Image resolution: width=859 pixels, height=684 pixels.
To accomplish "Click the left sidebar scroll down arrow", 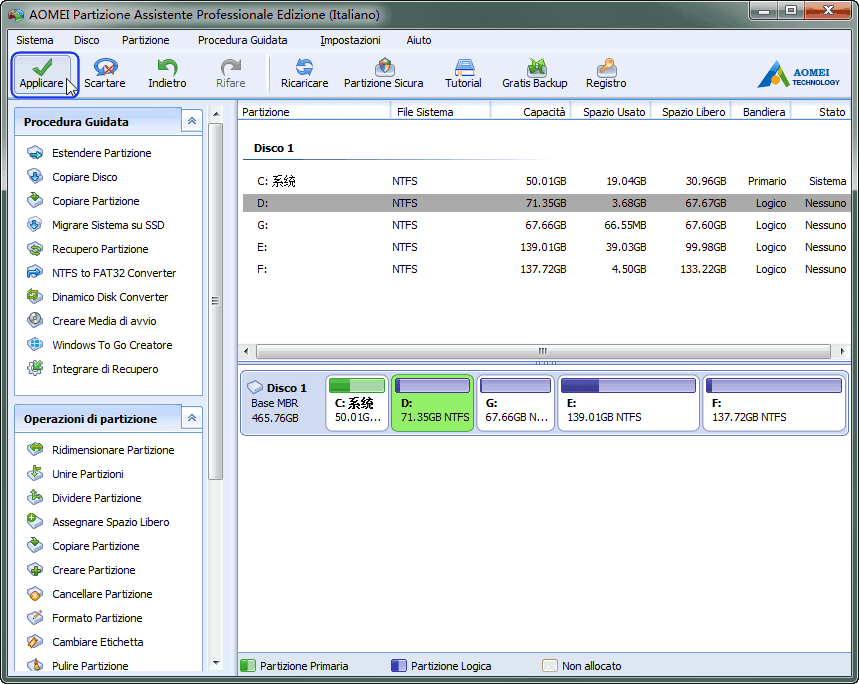I will [x=216, y=663].
